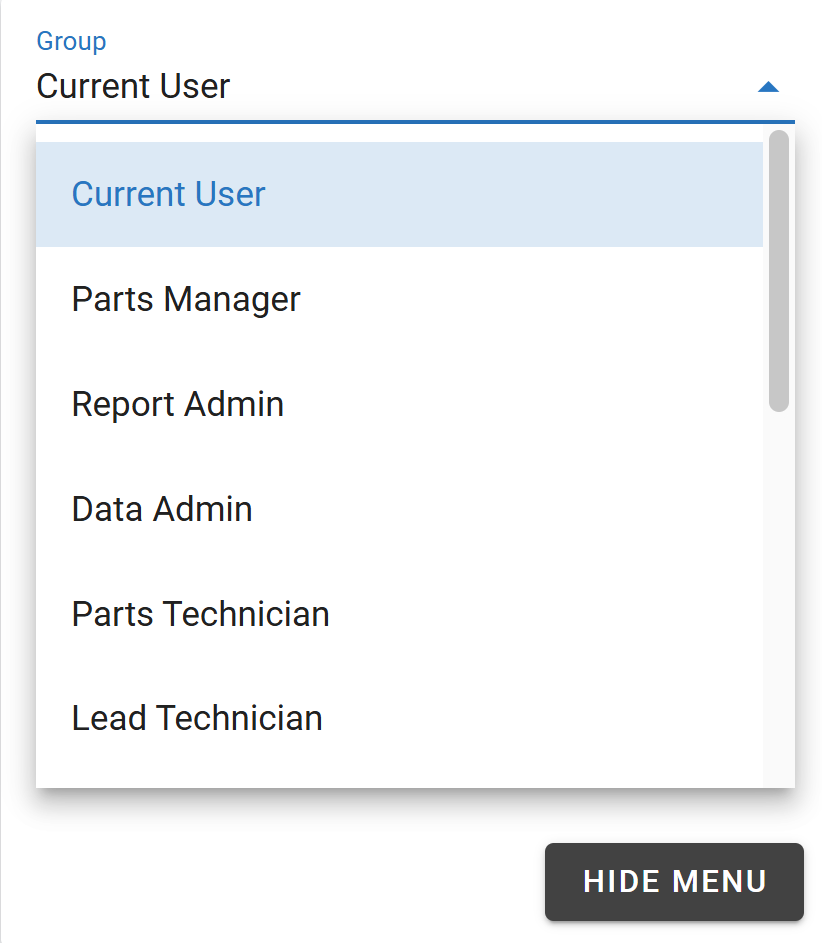822x943 pixels.
Task: Click the Group select field showing Current User
Action: click(400, 87)
